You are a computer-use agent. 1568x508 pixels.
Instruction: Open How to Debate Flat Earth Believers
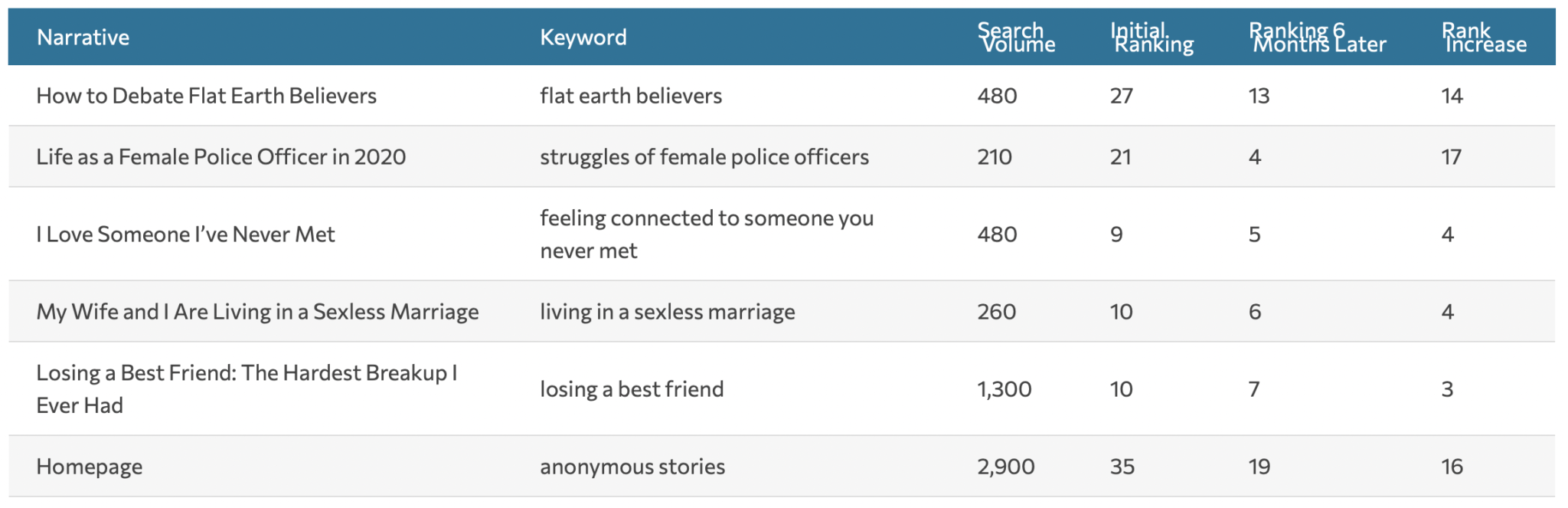(x=207, y=96)
